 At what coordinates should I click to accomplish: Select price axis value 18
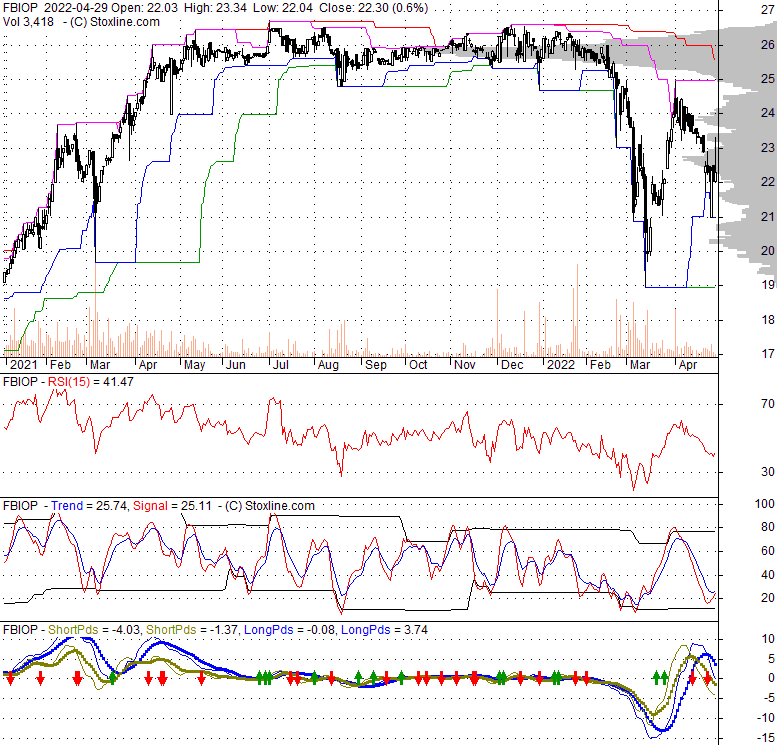768,320
